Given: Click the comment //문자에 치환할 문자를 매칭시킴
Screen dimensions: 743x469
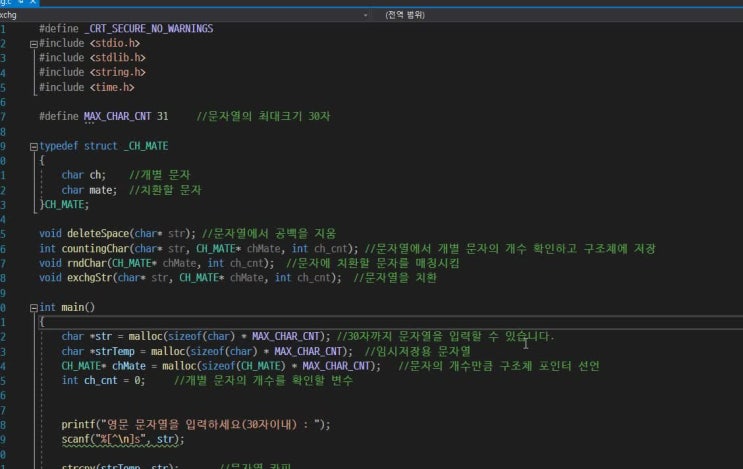Looking at the screenshot, I should pos(373,263).
